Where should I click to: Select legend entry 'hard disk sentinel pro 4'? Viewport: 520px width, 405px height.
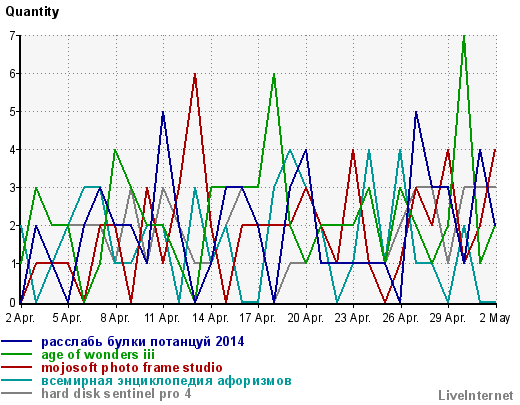[x=116, y=394]
